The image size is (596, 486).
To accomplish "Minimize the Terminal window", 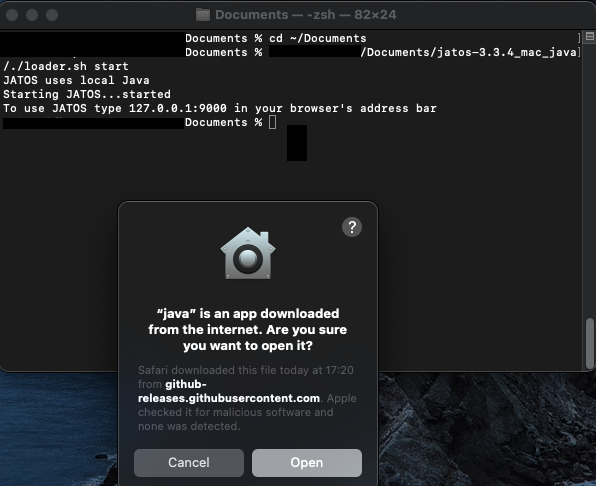I will click(32, 15).
